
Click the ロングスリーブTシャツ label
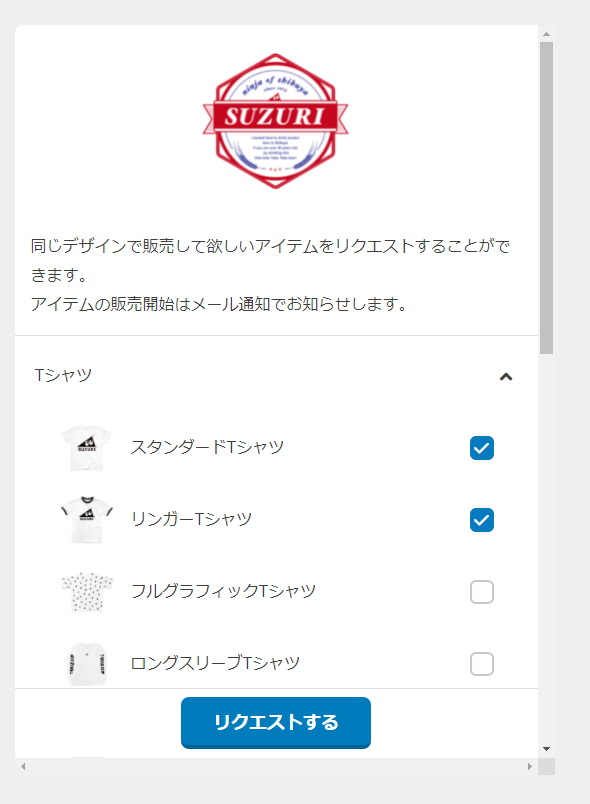215,663
